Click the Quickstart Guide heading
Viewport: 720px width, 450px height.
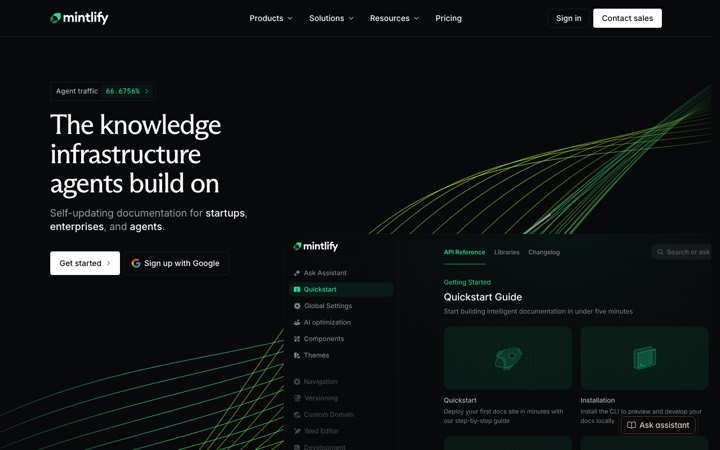[x=483, y=297]
